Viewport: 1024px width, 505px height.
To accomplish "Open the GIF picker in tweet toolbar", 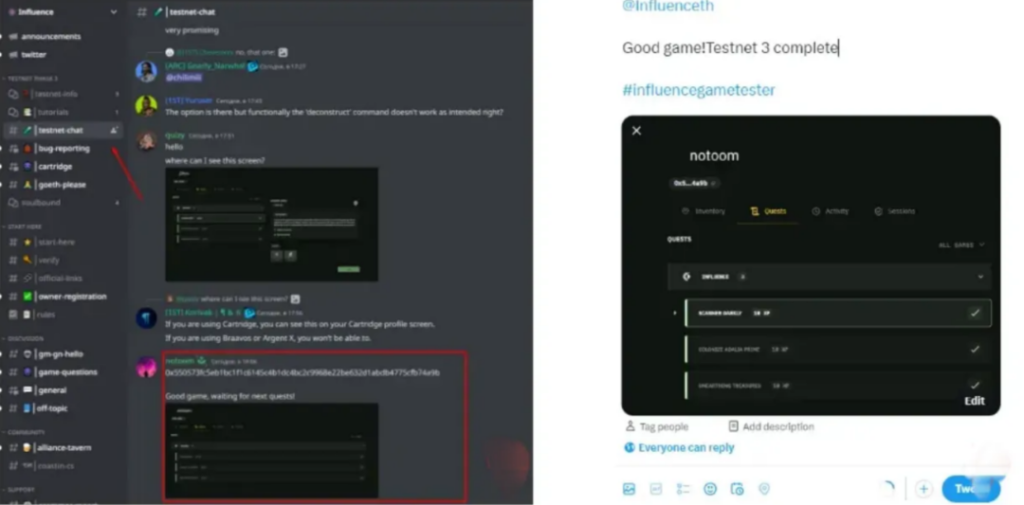I will click(x=656, y=489).
